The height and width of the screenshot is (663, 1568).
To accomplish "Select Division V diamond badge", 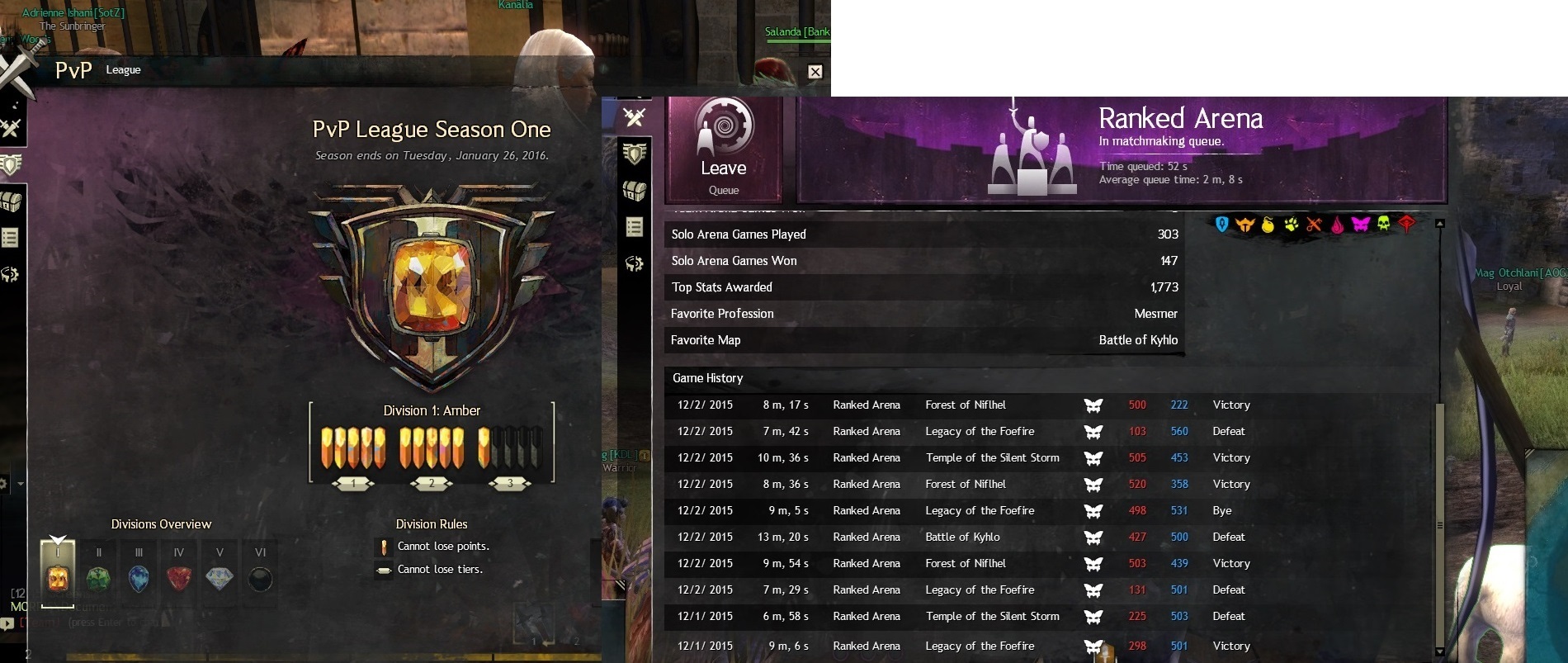I will (x=219, y=578).
